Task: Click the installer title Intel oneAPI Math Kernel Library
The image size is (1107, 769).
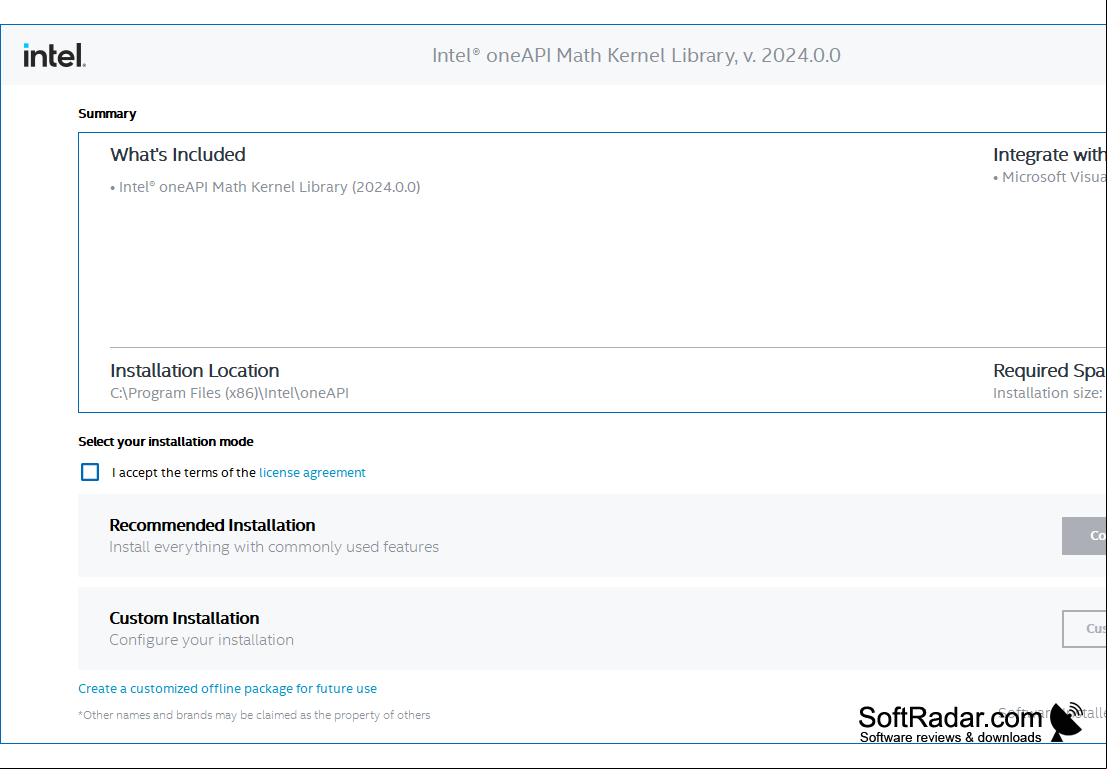Action: (636, 55)
